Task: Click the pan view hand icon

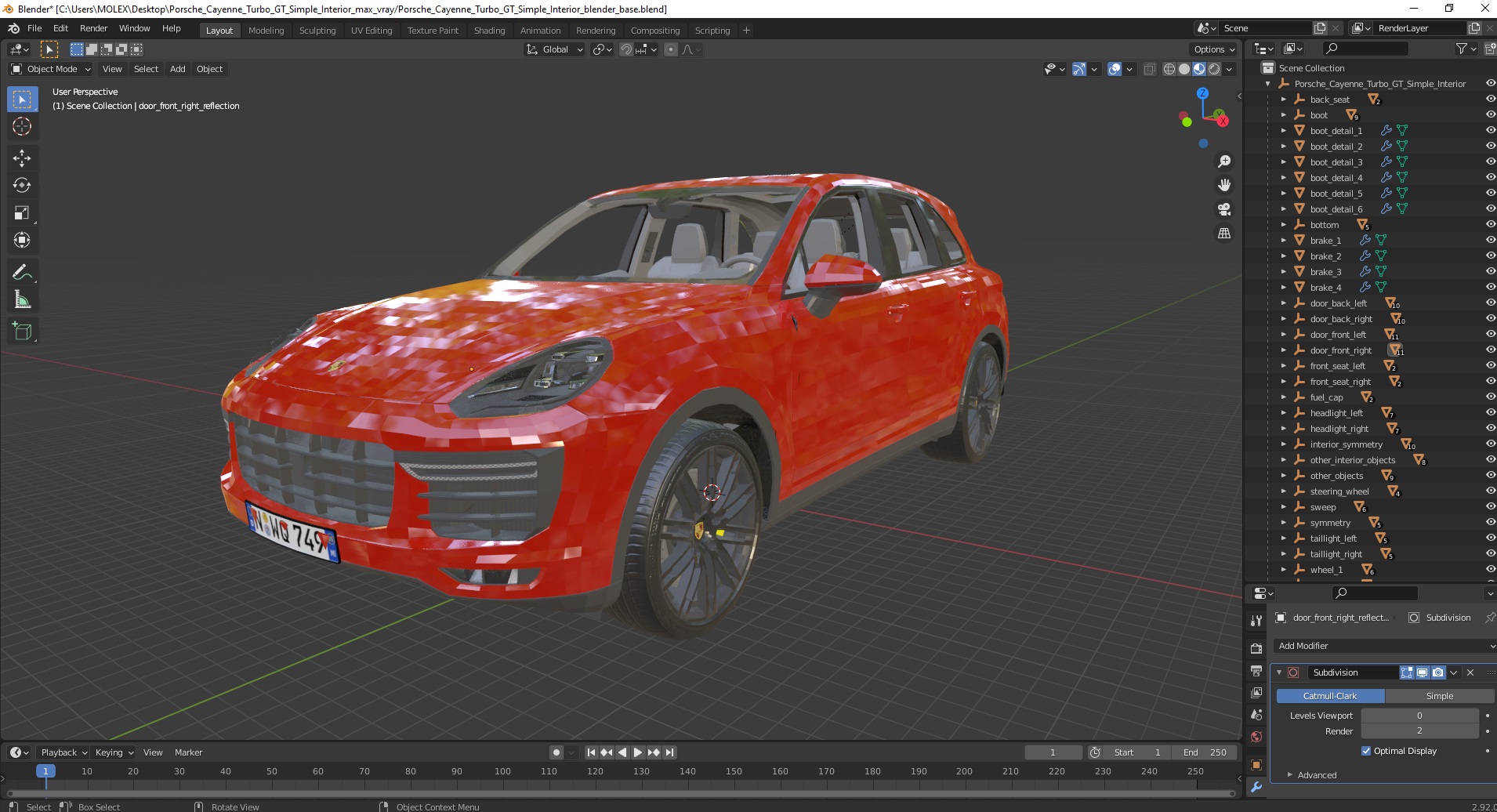Action: pyautogui.click(x=1223, y=185)
